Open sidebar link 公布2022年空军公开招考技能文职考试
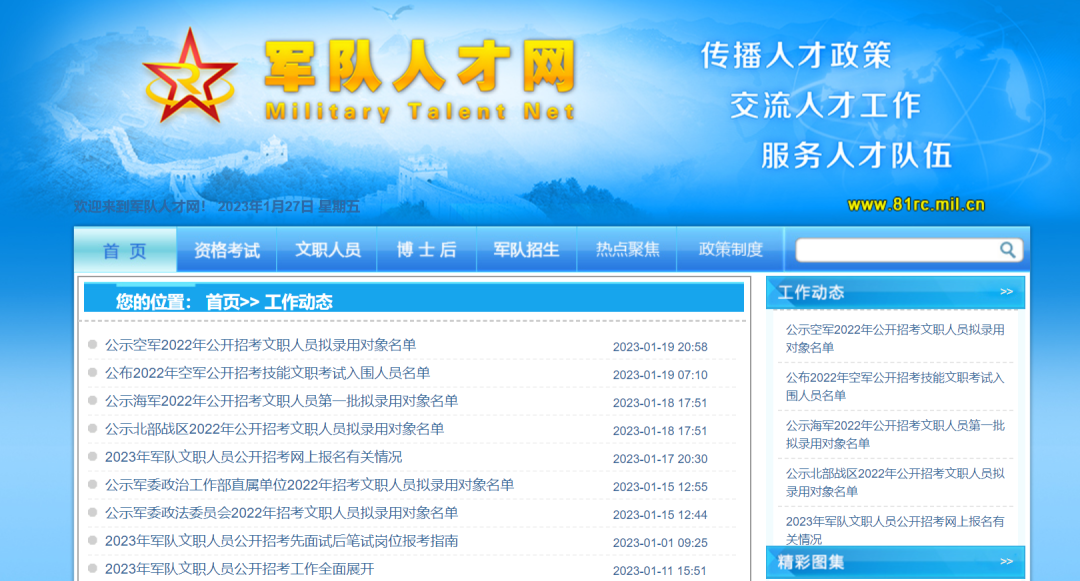 coord(895,386)
